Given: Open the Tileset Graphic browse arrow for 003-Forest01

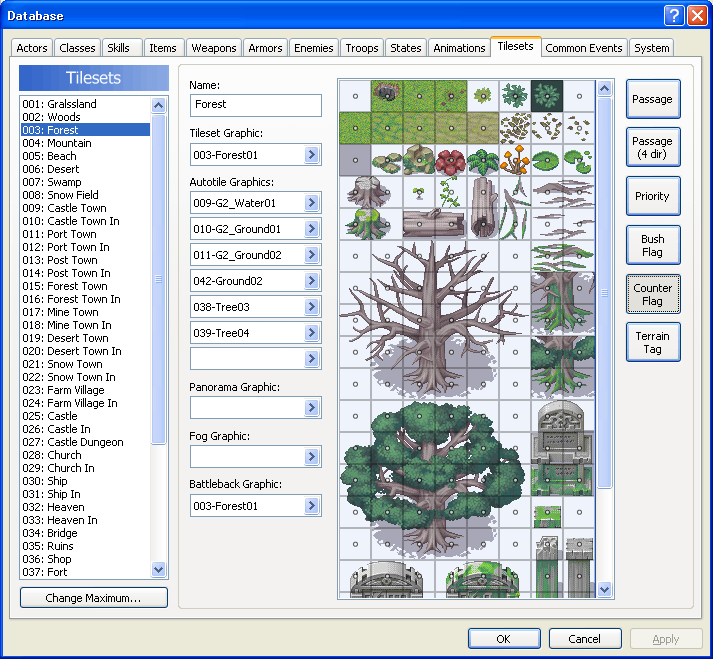Looking at the screenshot, I should 312,155.
